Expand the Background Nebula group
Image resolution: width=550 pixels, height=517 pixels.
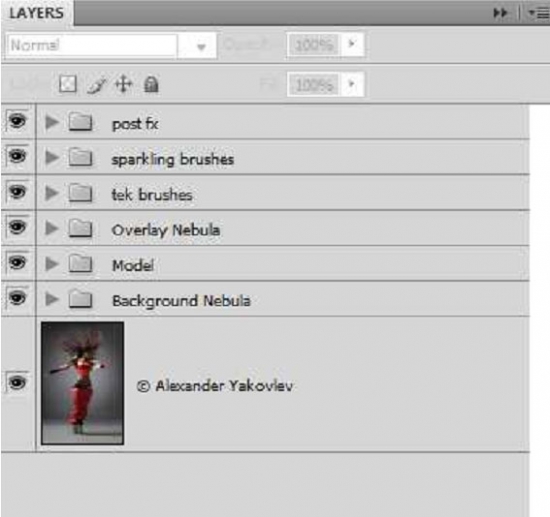pos(52,299)
